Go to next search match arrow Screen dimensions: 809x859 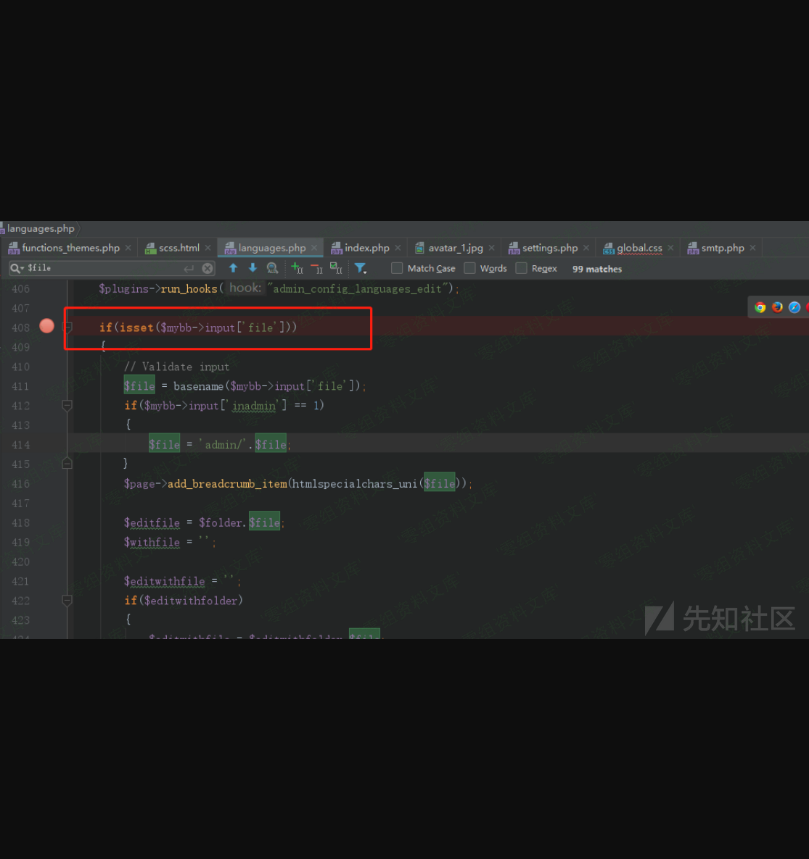pyautogui.click(x=252, y=268)
